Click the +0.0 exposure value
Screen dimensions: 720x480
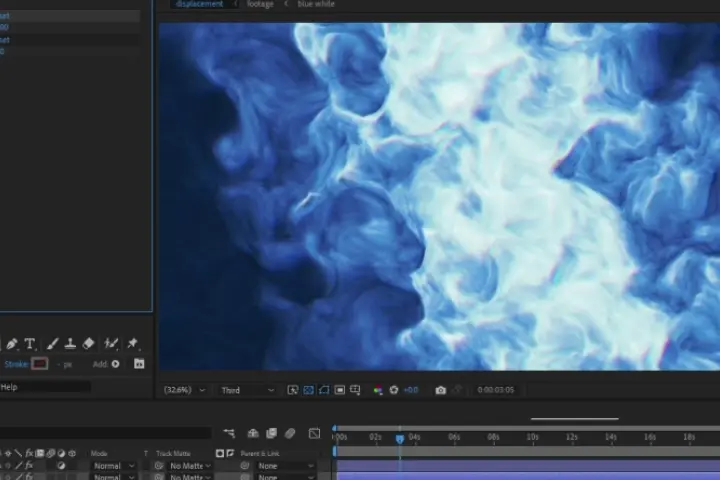[x=411, y=390]
